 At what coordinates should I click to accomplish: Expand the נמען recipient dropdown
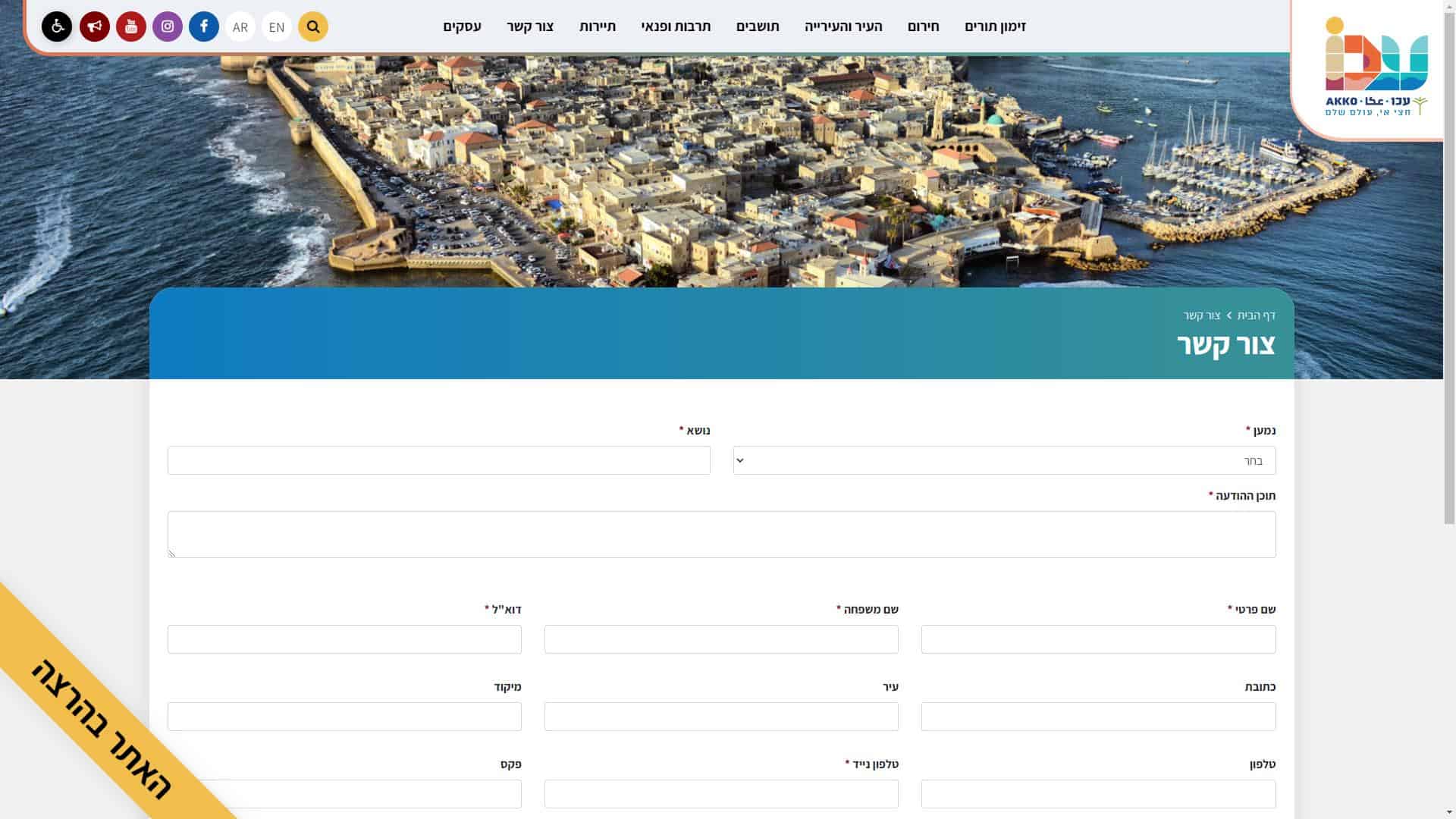[1004, 460]
